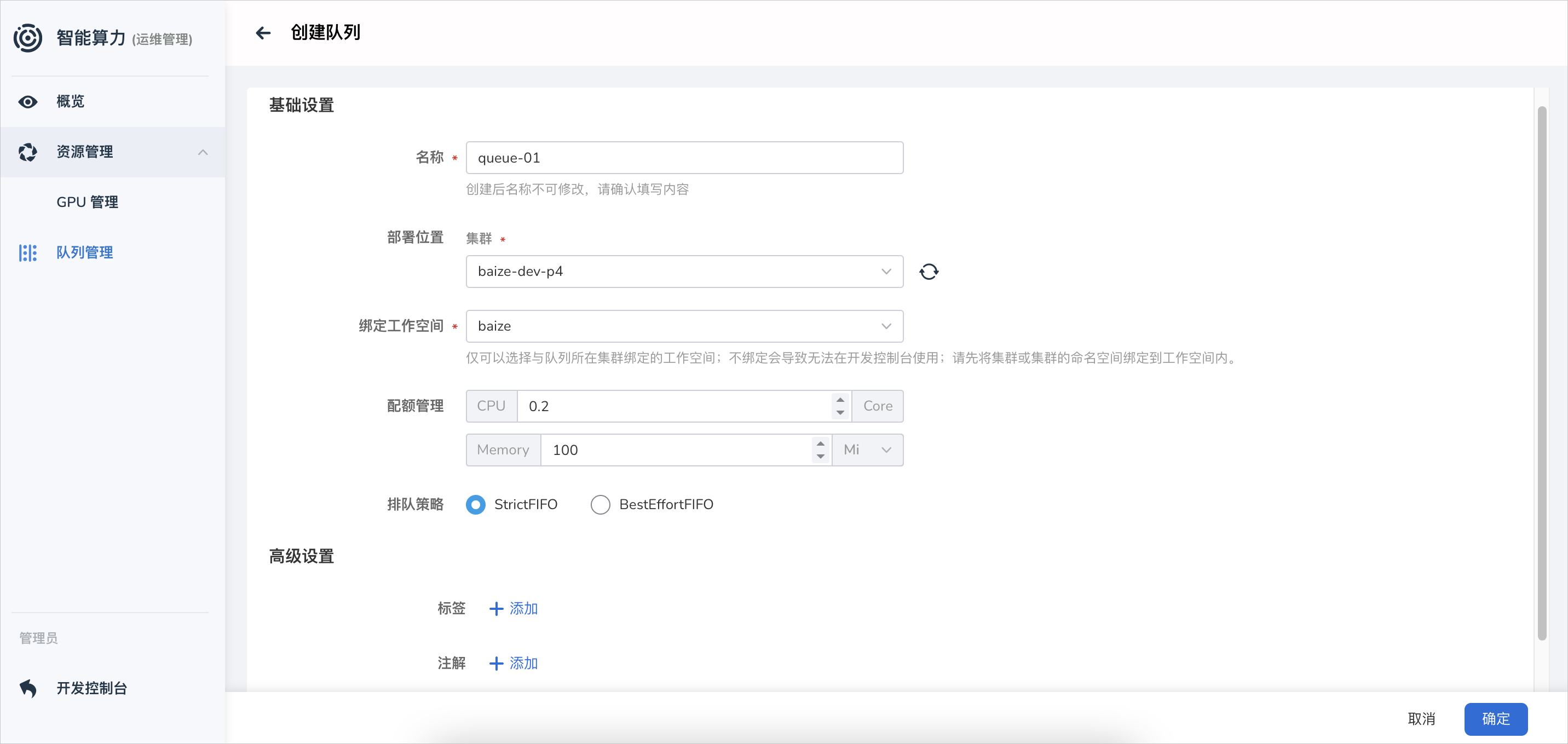Screen dimensions: 1568x744
Task: Open the 集群 cluster dropdown selector
Action: point(684,272)
